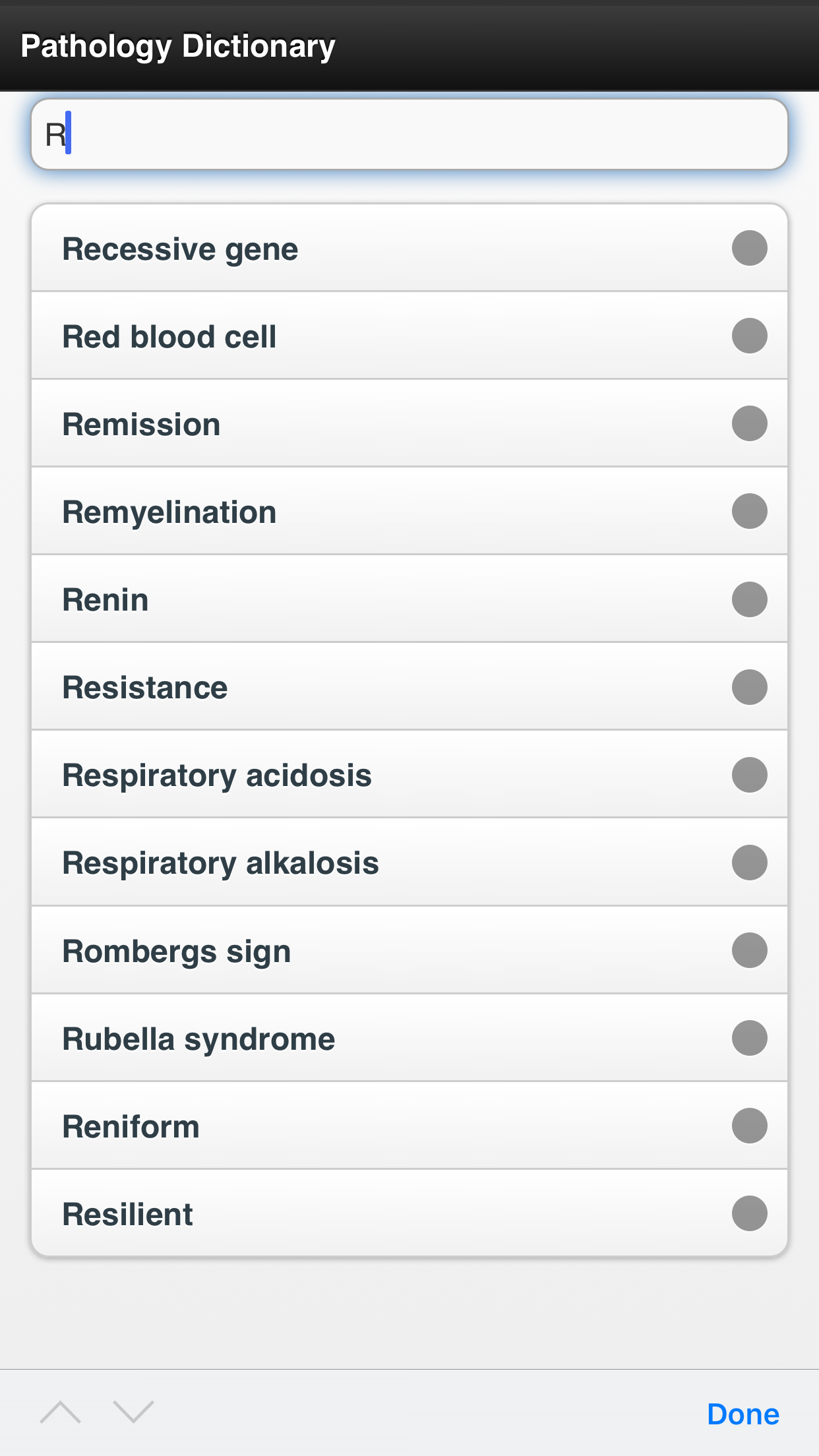Jump to next field with down chevron
This screenshot has height=1456, width=819.
tap(133, 1412)
